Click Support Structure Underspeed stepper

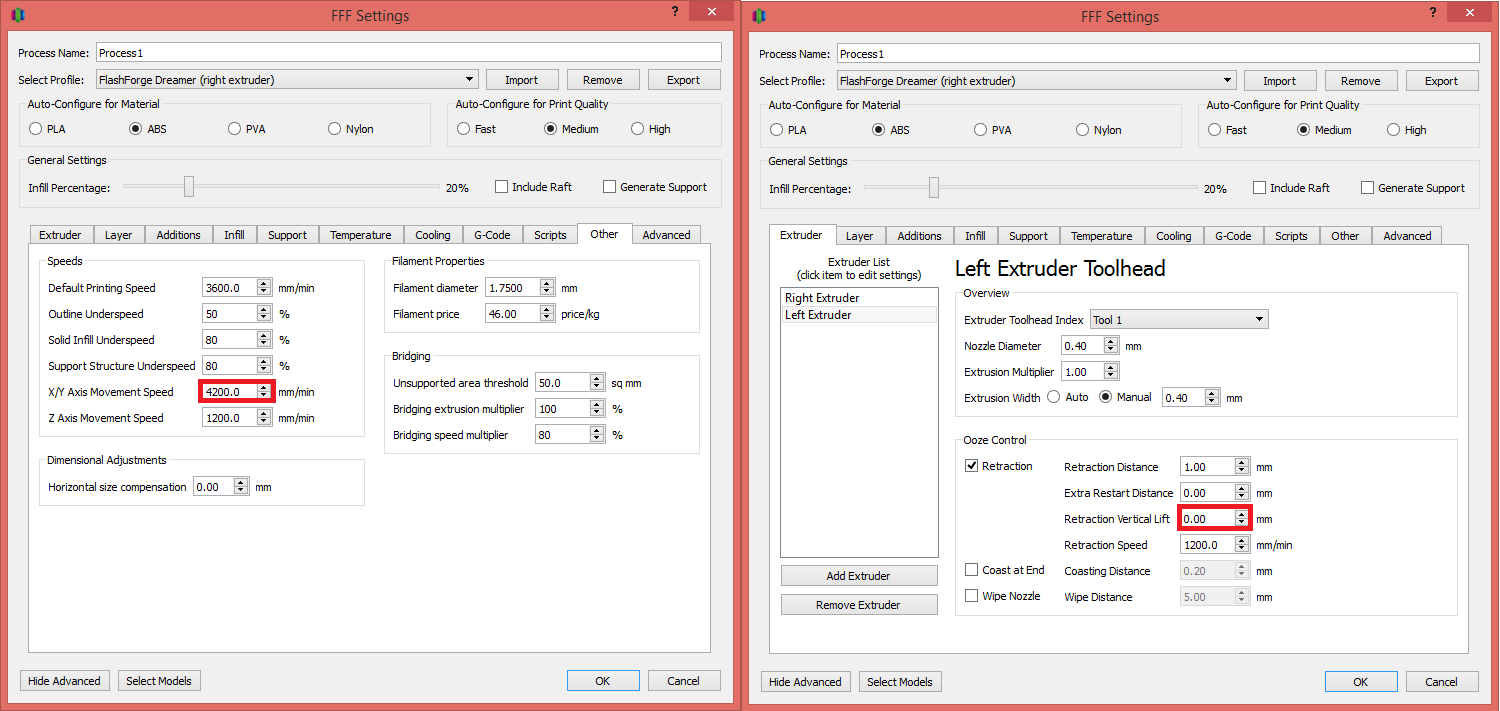(264, 366)
